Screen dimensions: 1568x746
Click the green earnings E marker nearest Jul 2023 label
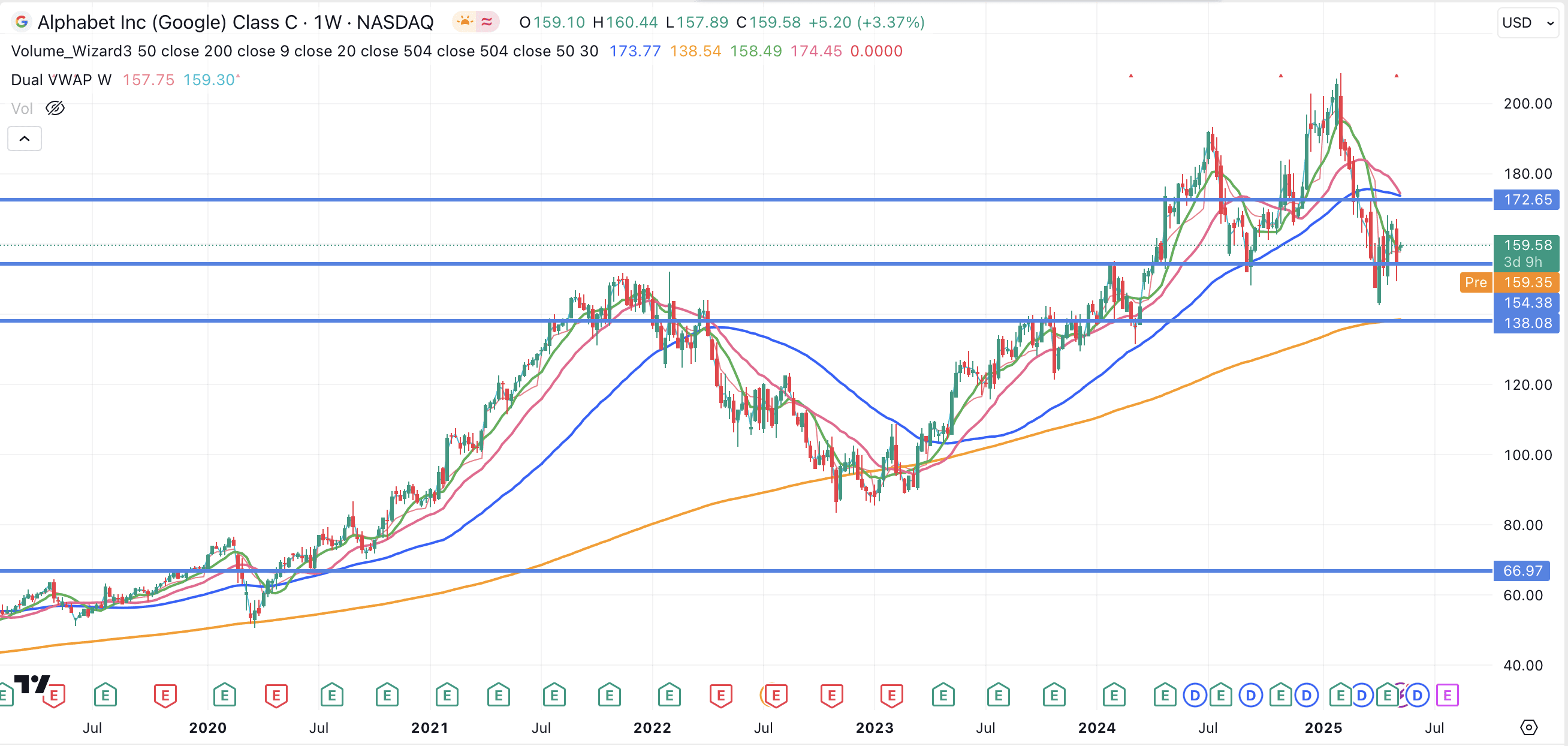click(x=998, y=695)
